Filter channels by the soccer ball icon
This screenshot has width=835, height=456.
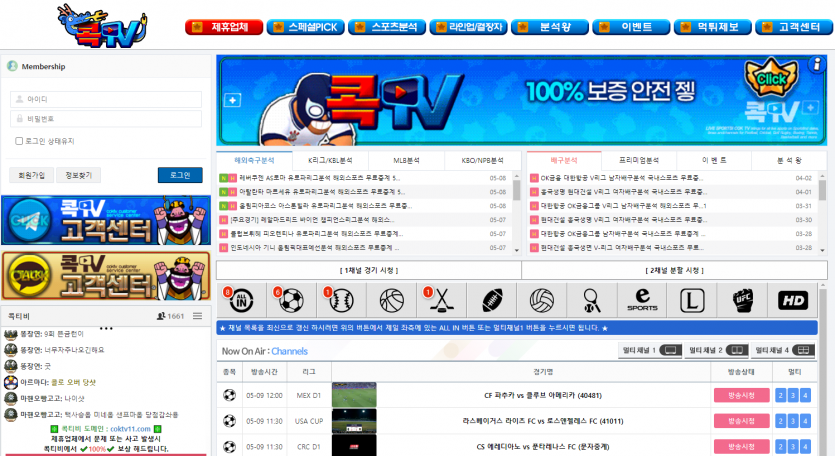pos(291,299)
